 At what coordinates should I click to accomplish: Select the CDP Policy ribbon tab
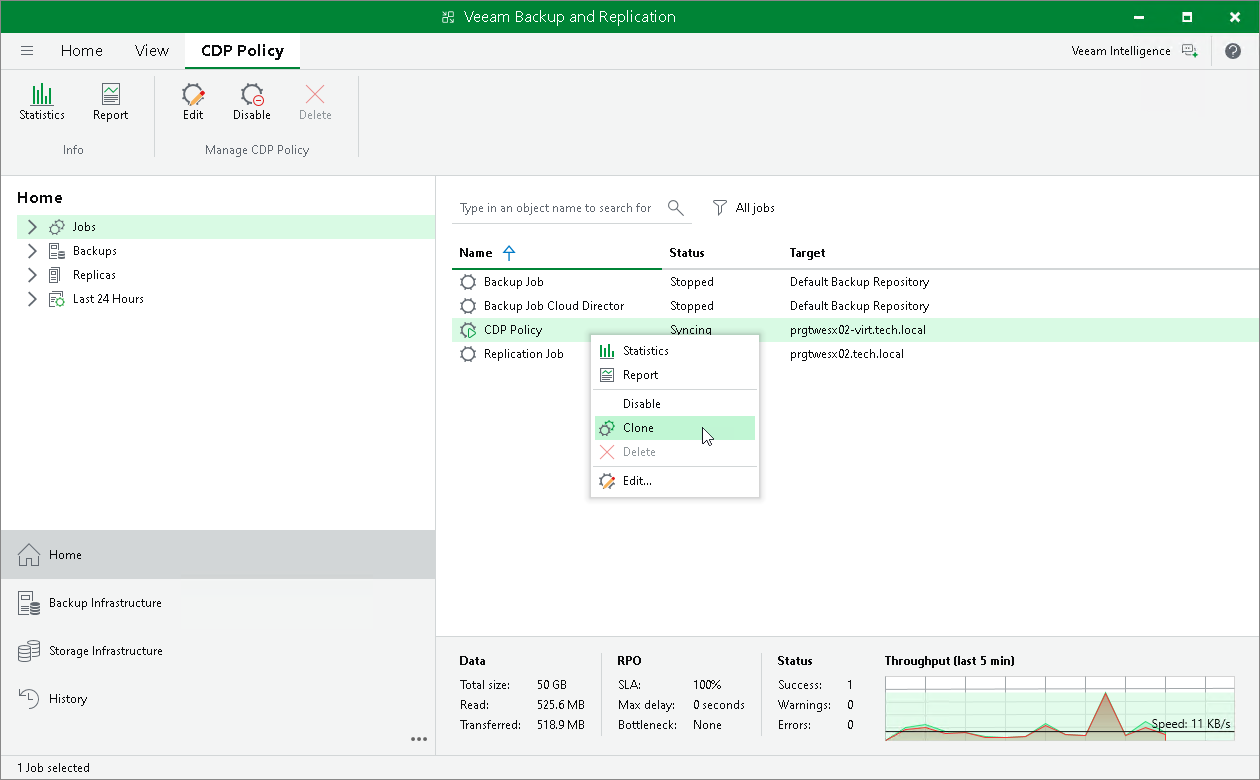[242, 51]
